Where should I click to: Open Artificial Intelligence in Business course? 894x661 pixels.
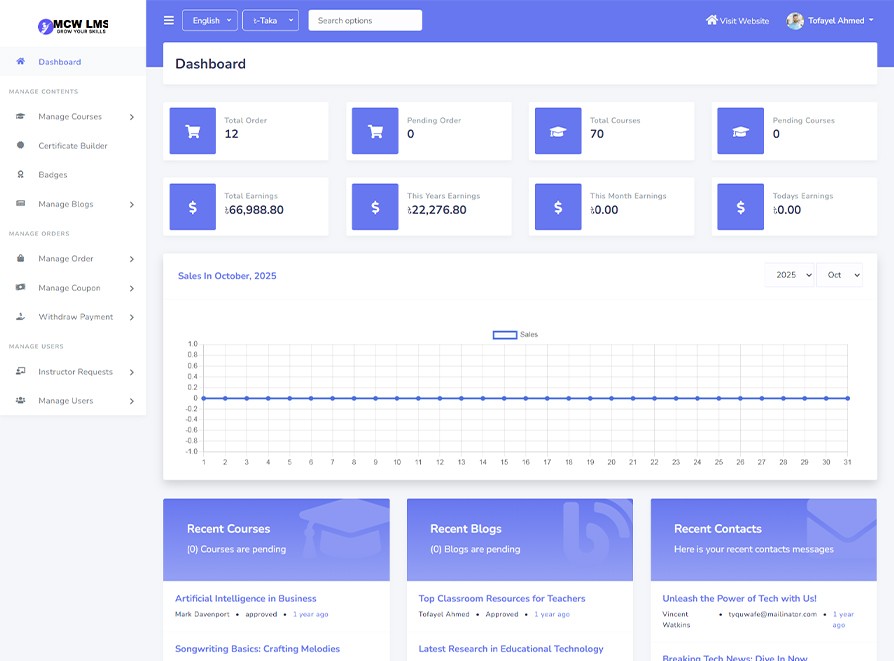245,598
